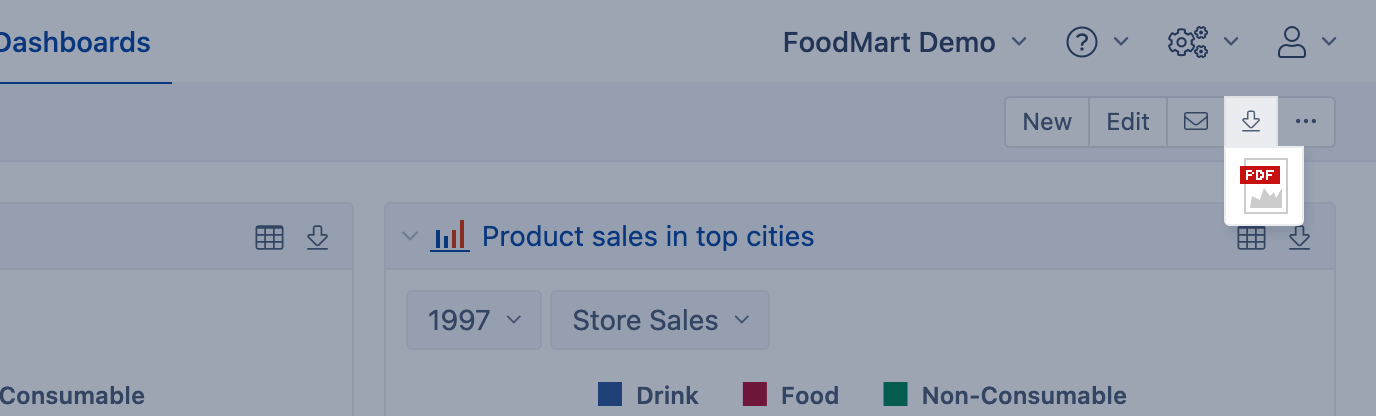This screenshot has height=416, width=1376.
Task: Open the three-dots more options menu
Action: 1306,122
